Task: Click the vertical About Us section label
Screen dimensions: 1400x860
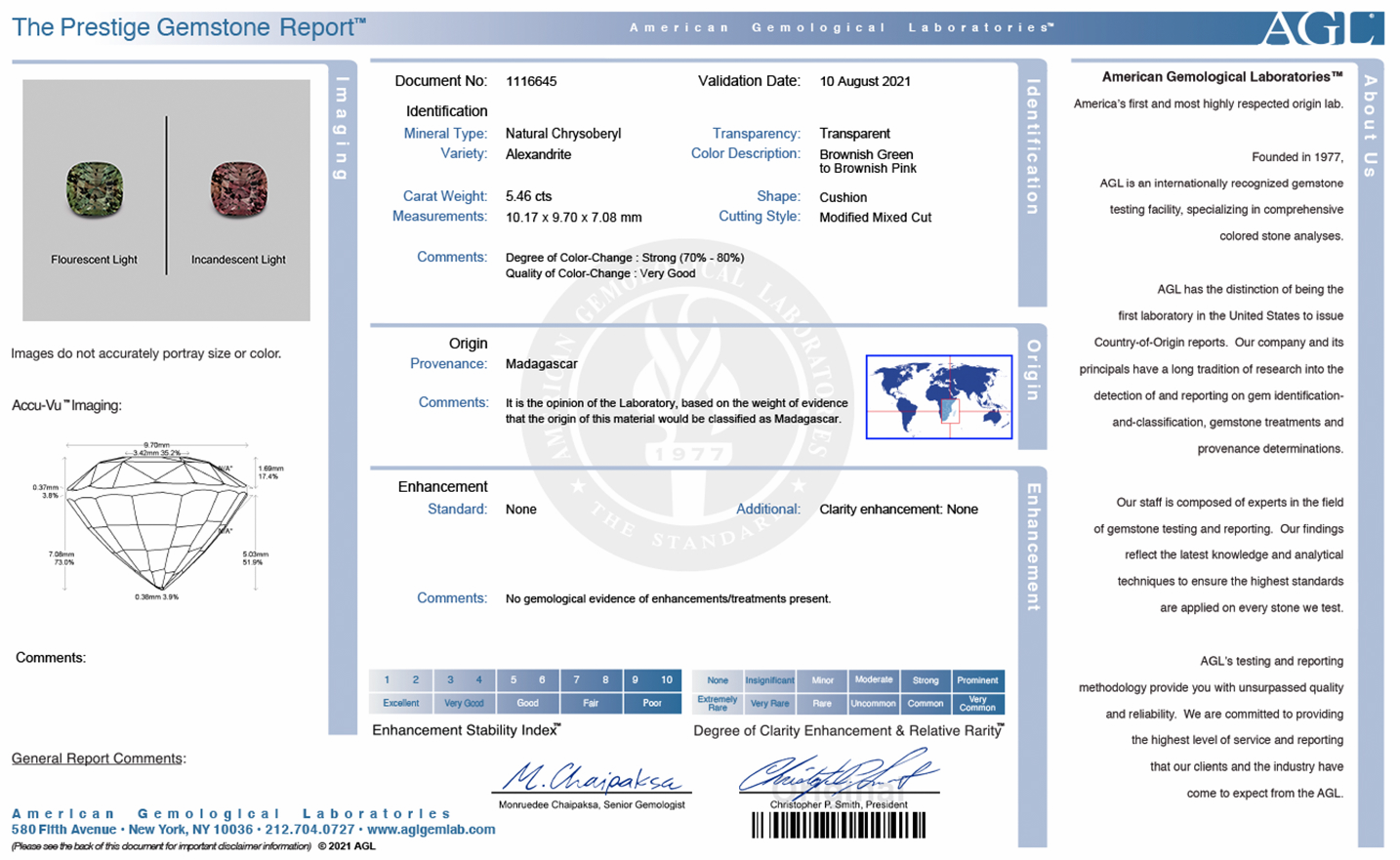Action: point(1371,126)
